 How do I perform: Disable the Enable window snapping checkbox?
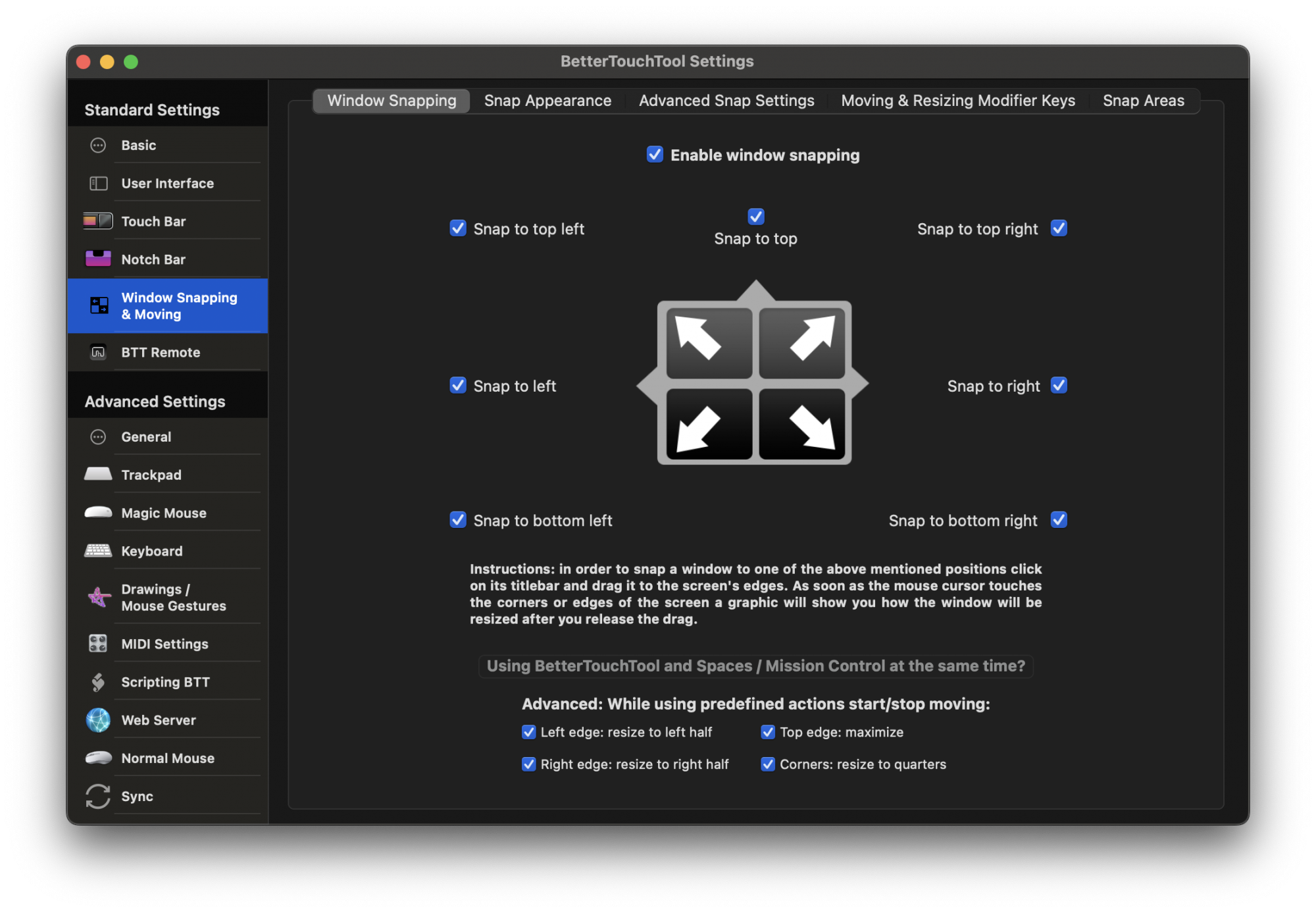coord(655,155)
